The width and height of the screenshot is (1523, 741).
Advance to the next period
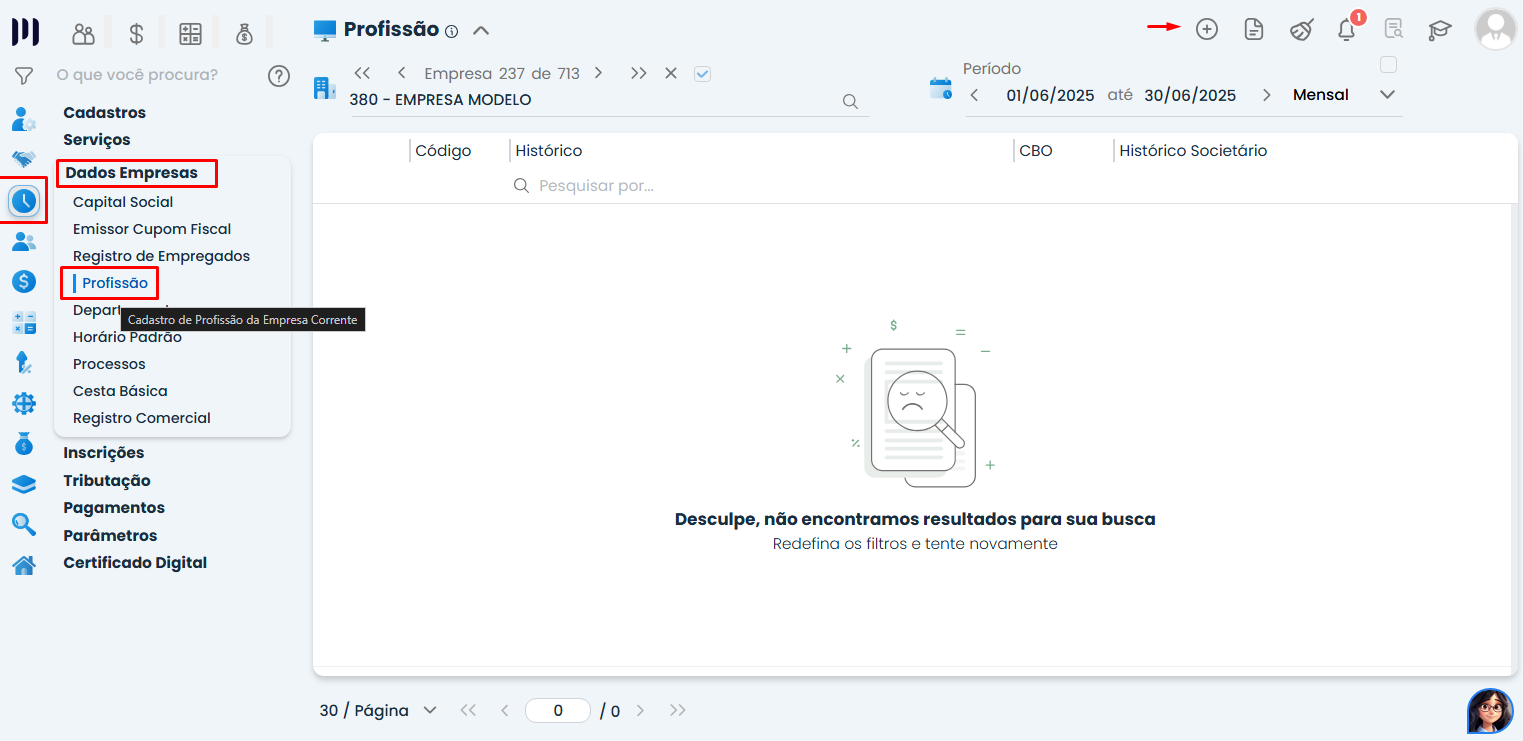tap(1267, 96)
